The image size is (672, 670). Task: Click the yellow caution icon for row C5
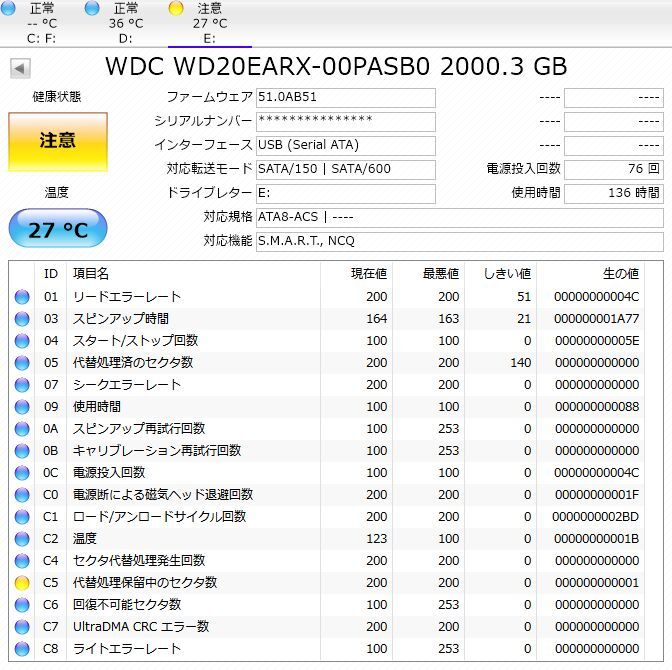click(22, 583)
